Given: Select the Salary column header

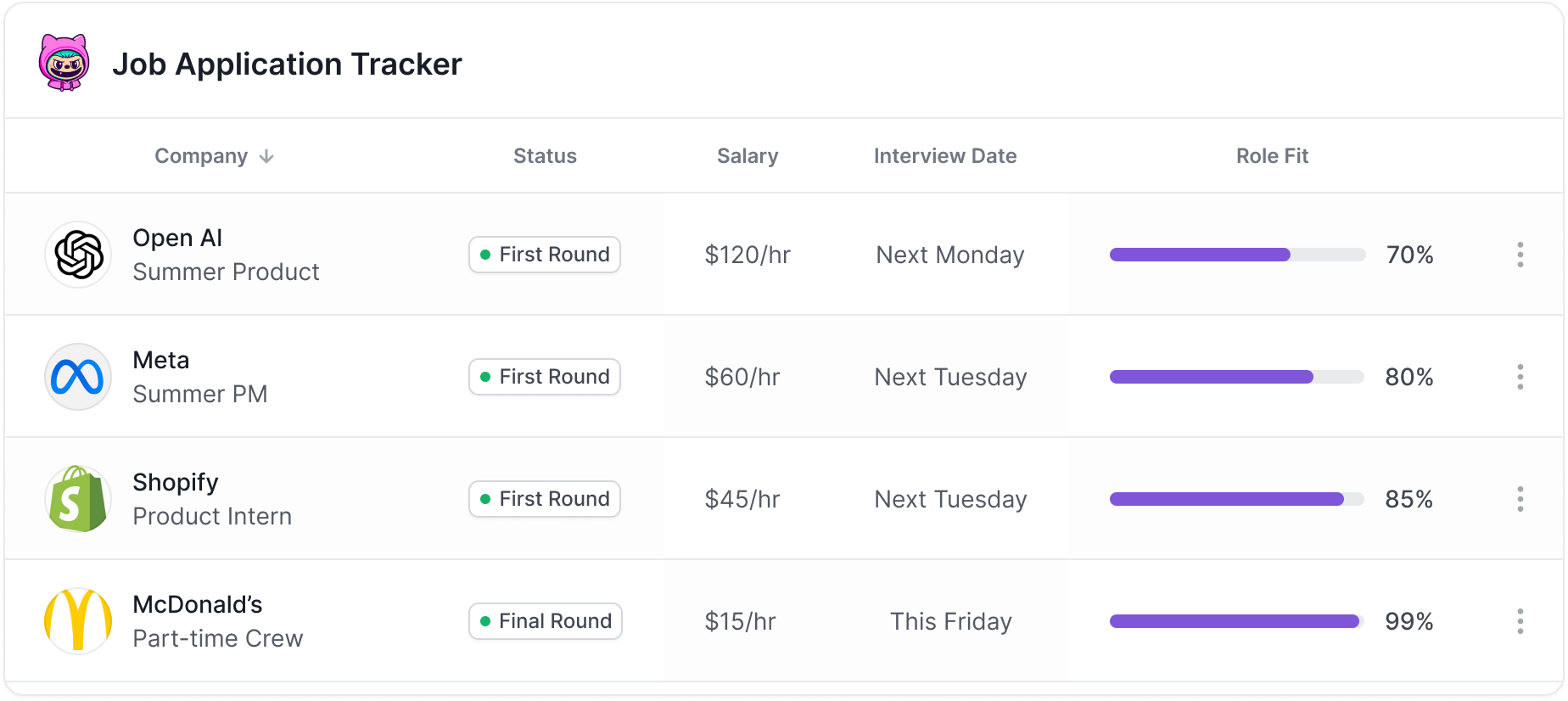Looking at the screenshot, I should click(x=748, y=156).
